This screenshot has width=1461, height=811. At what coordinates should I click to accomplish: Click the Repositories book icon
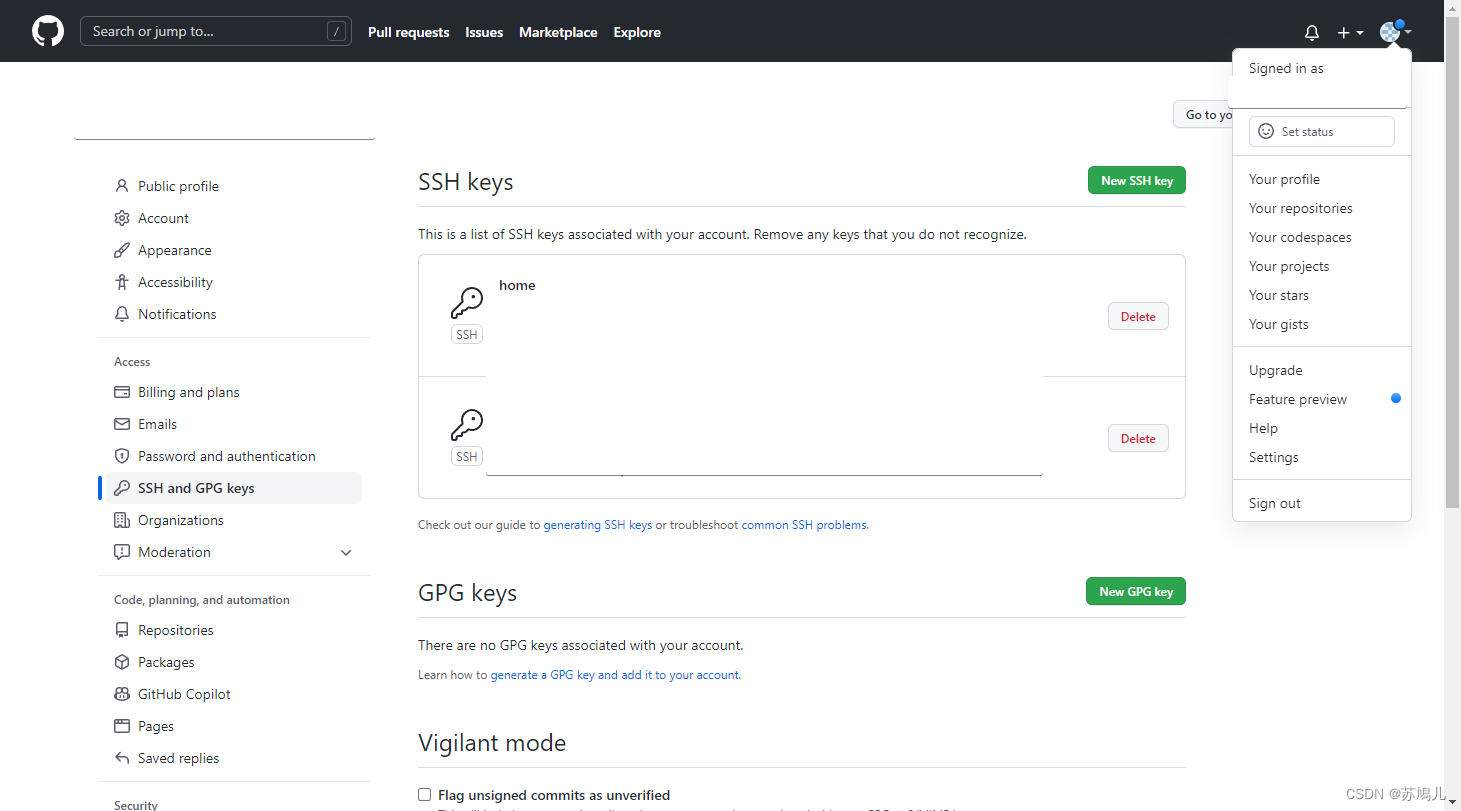[122, 630]
